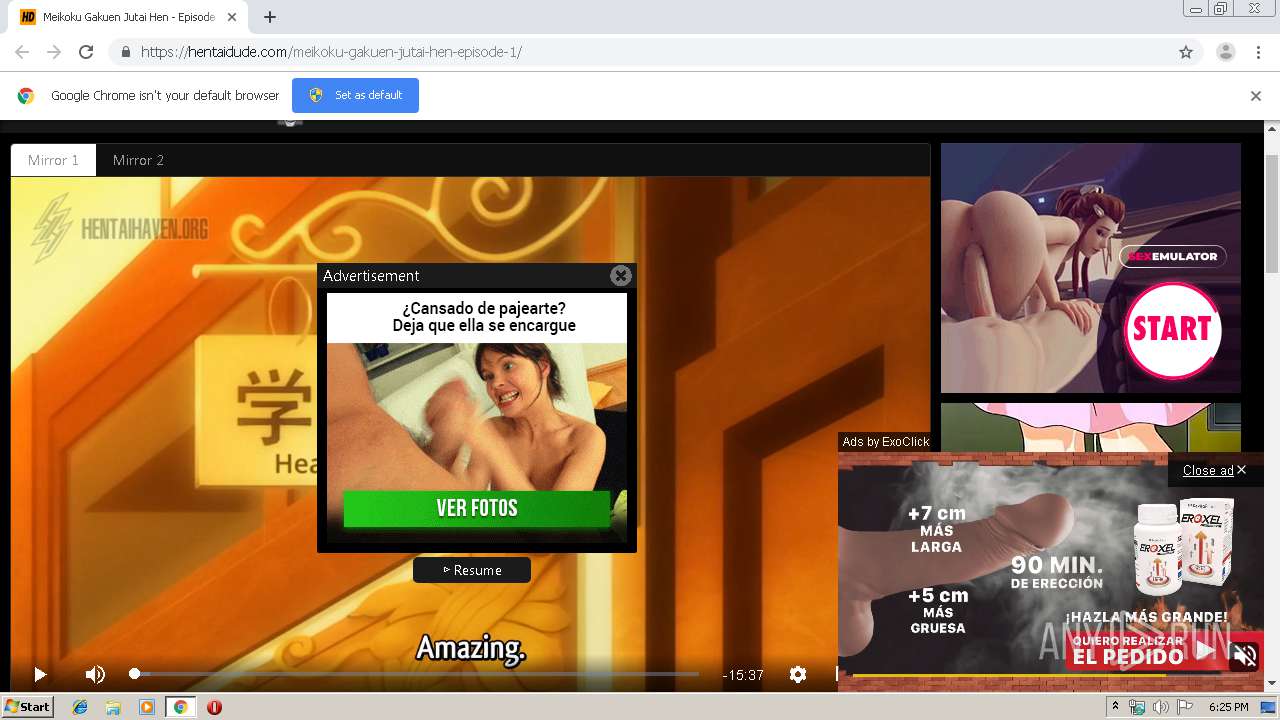
Task: Select the Chrome taskbar icon
Action: pyautogui.click(x=180, y=707)
